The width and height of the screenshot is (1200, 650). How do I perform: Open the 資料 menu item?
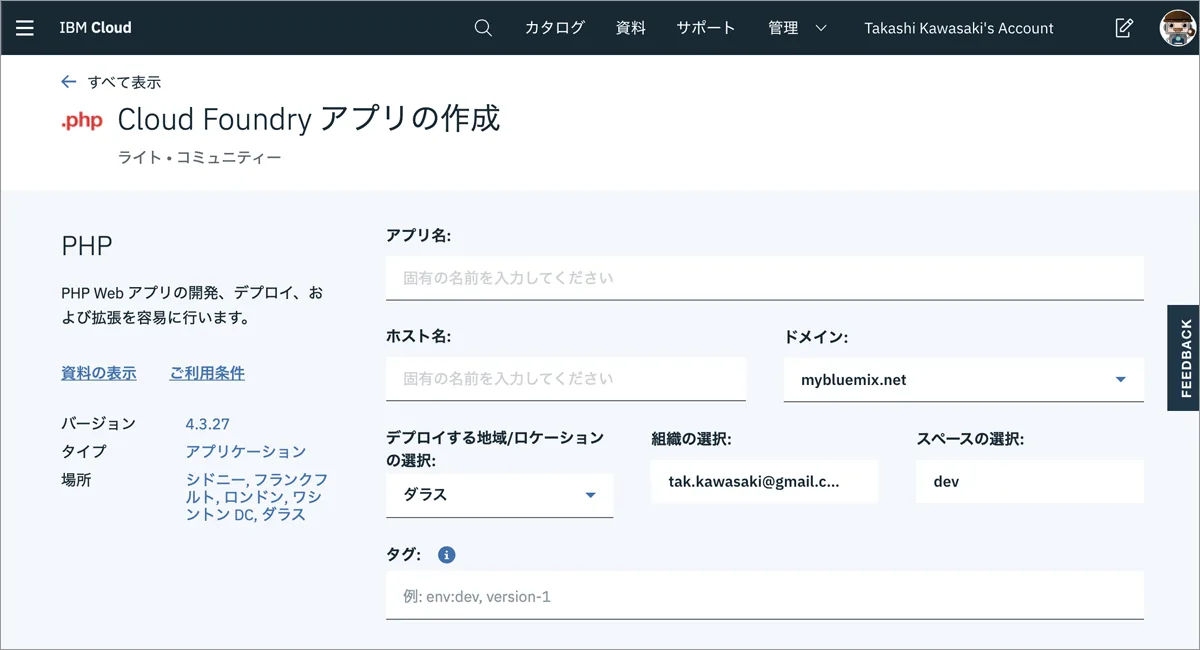tap(630, 28)
